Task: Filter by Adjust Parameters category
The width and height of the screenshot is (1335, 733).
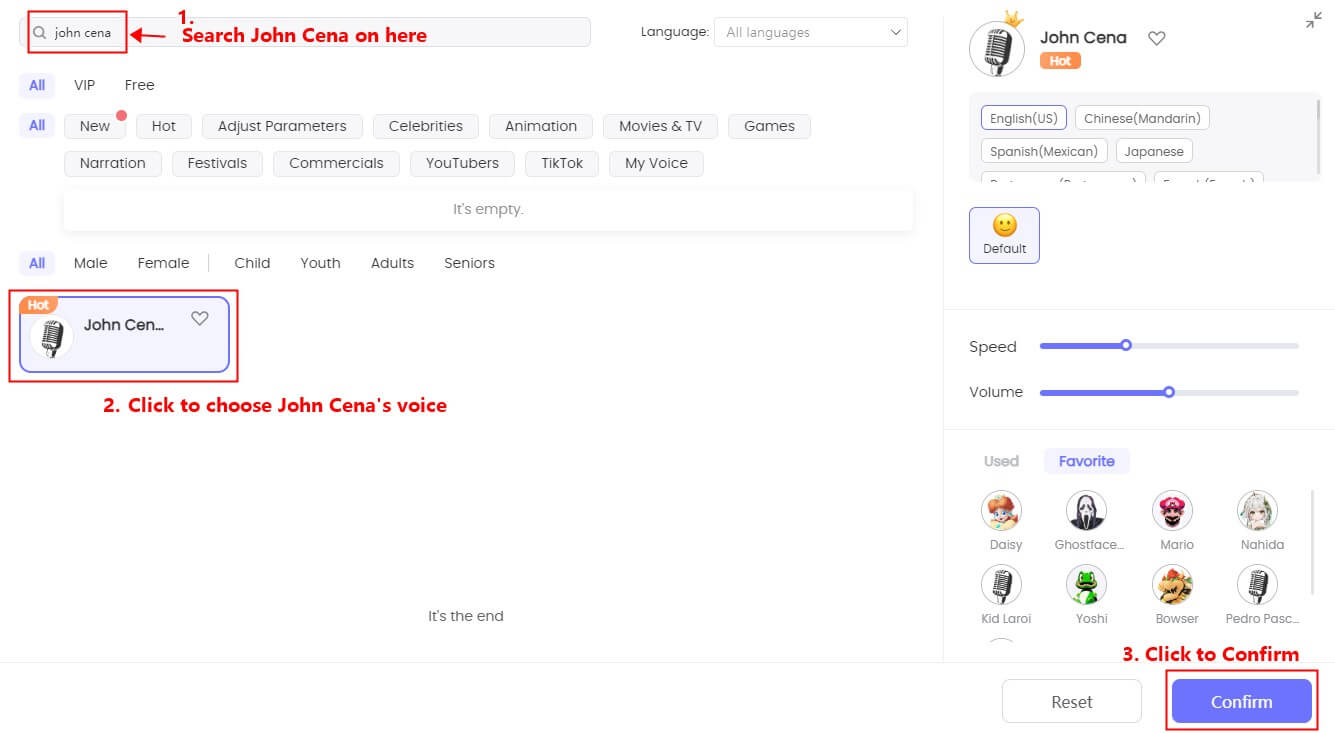Action: click(x=282, y=126)
